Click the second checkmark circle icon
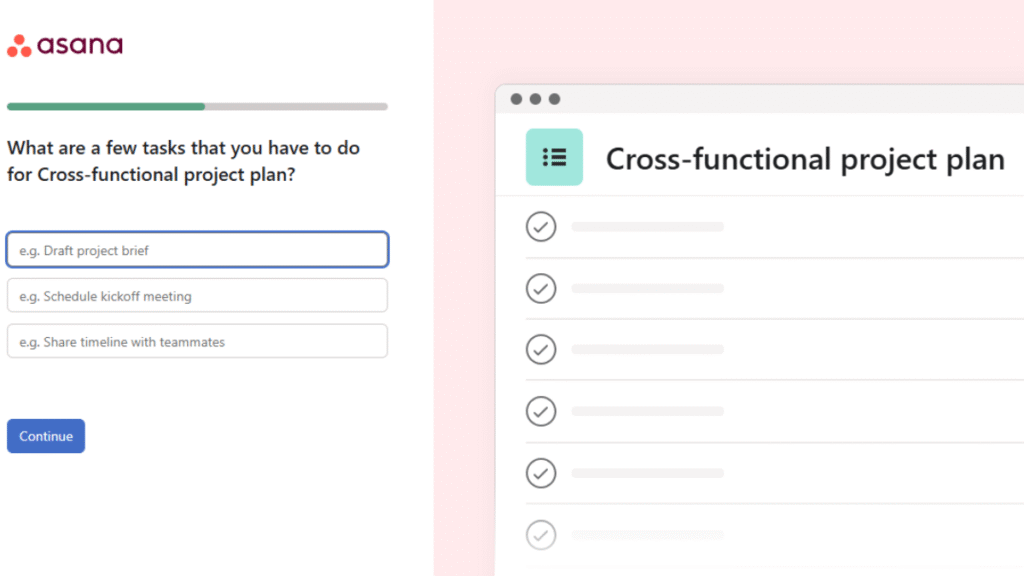 tap(541, 288)
